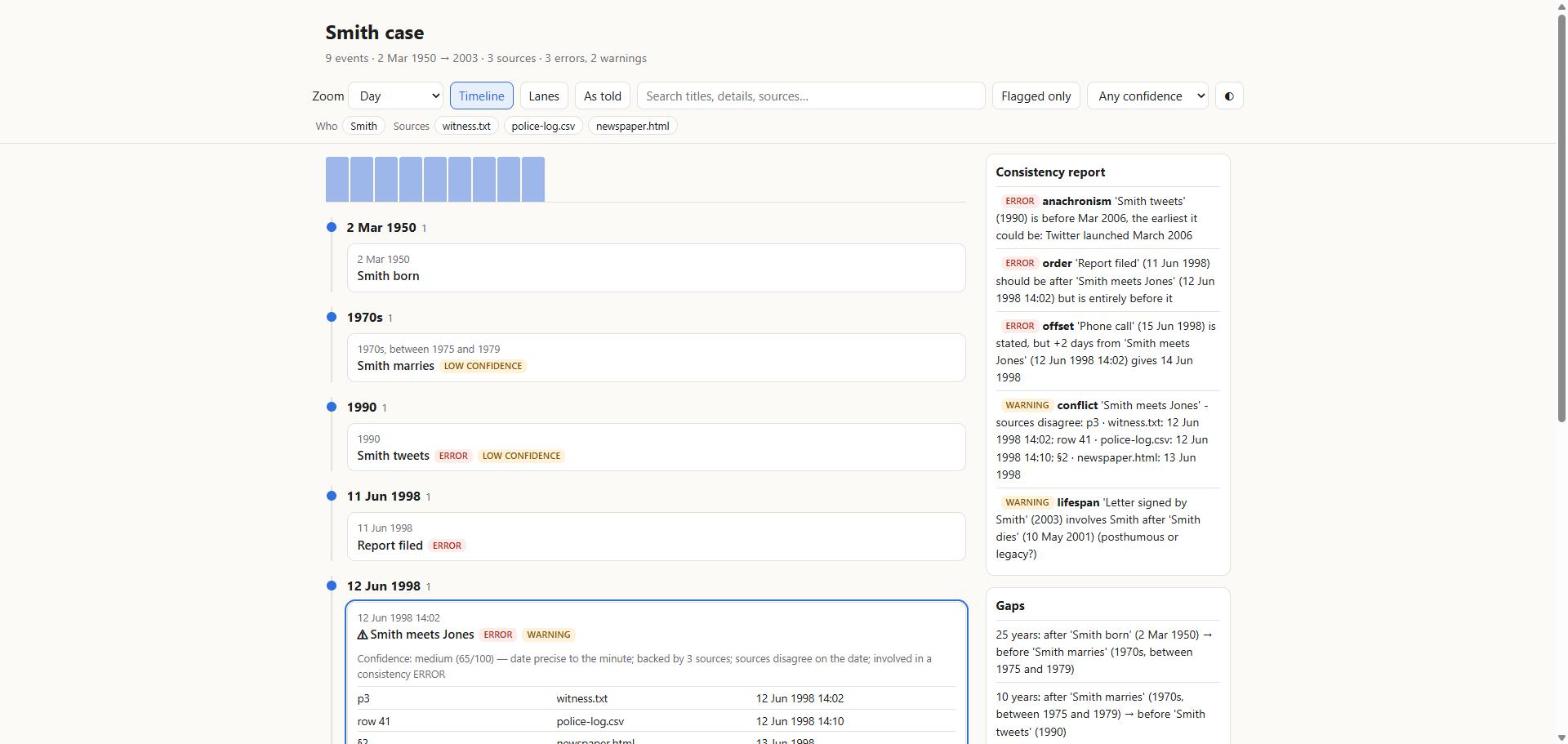Click the warning triangle on Smith meets Jones

pyautogui.click(x=363, y=634)
